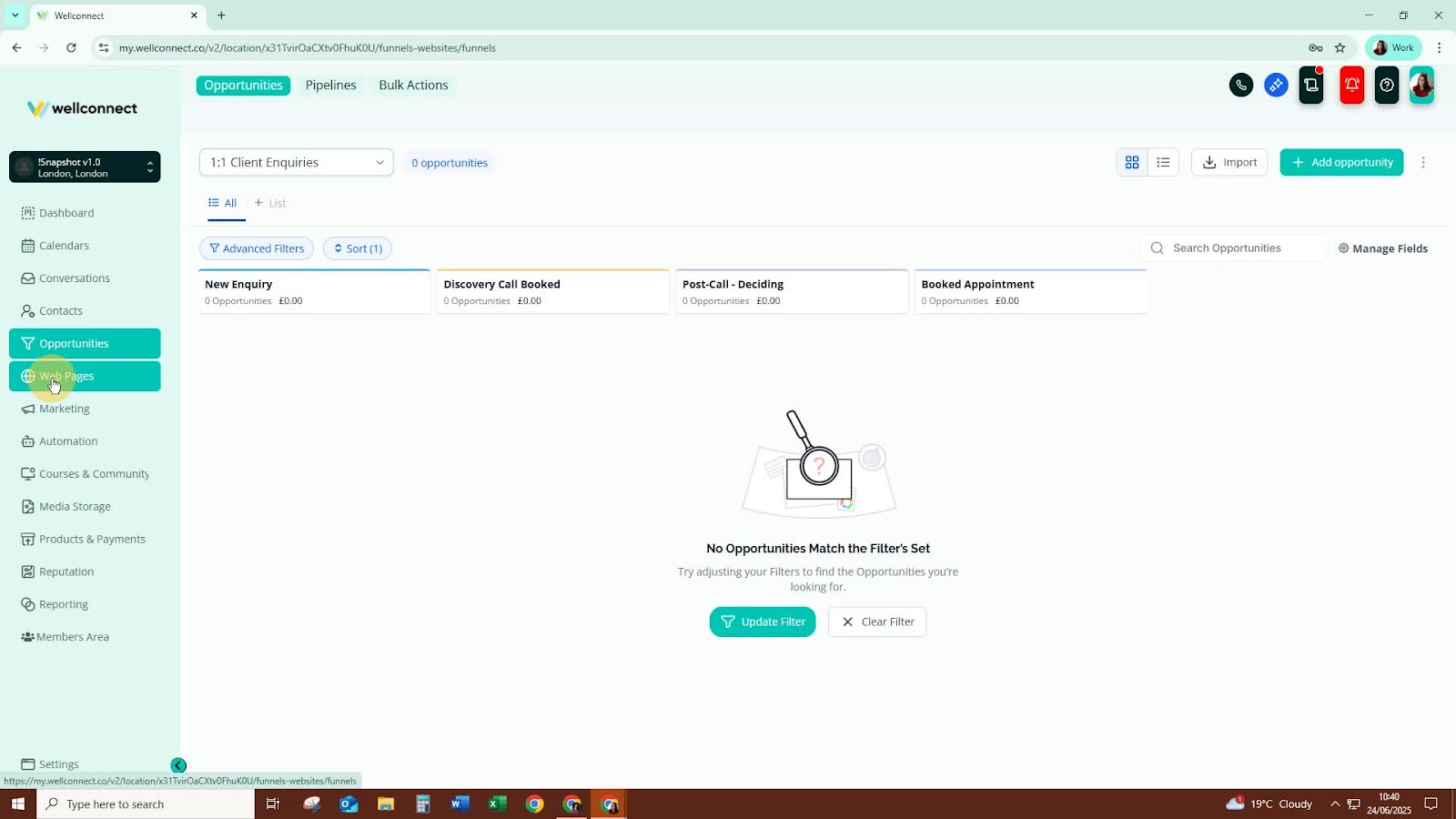The height and width of the screenshot is (819, 1456).
Task: Open the three-dot more options menu beside Add opportunity
Action: point(1423,163)
